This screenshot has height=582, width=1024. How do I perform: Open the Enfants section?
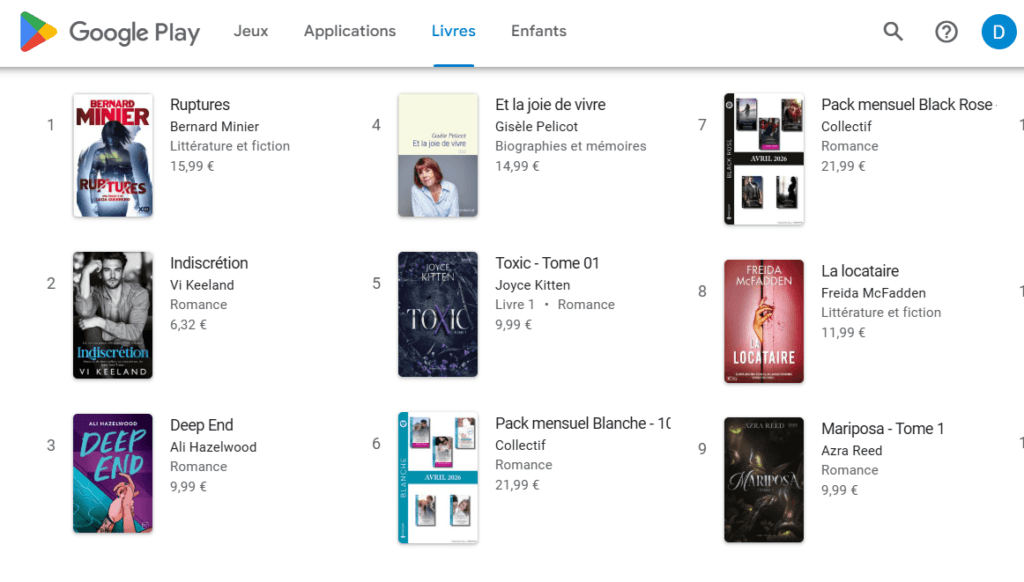pos(538,31)
